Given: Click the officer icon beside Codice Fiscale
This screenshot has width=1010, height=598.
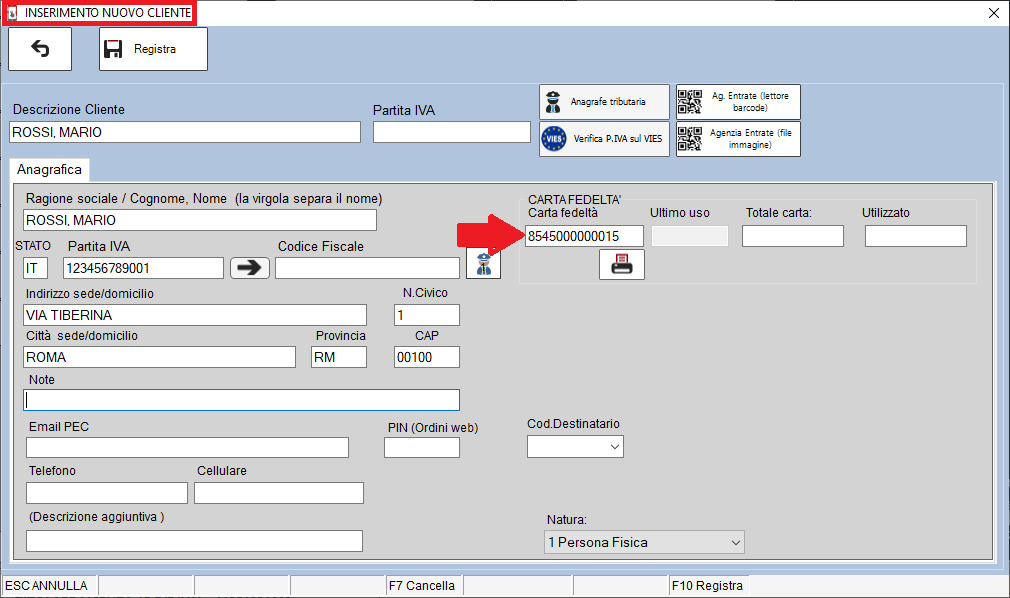Looking at the screenshot, I should (483, 265).
